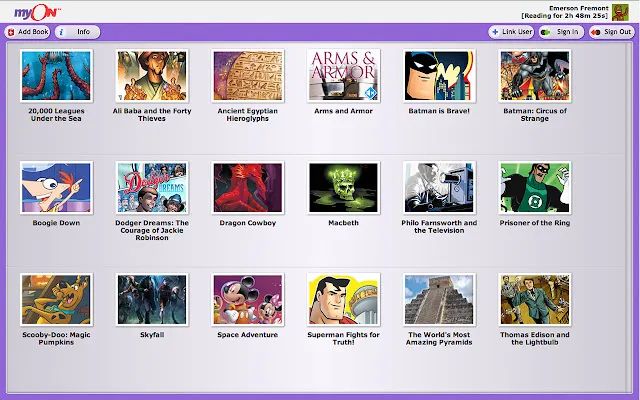Viewport: 640px width, 400px height.
Task: Click the '20,000 Leagues Under the Sea' title
Action: [56, 115]
